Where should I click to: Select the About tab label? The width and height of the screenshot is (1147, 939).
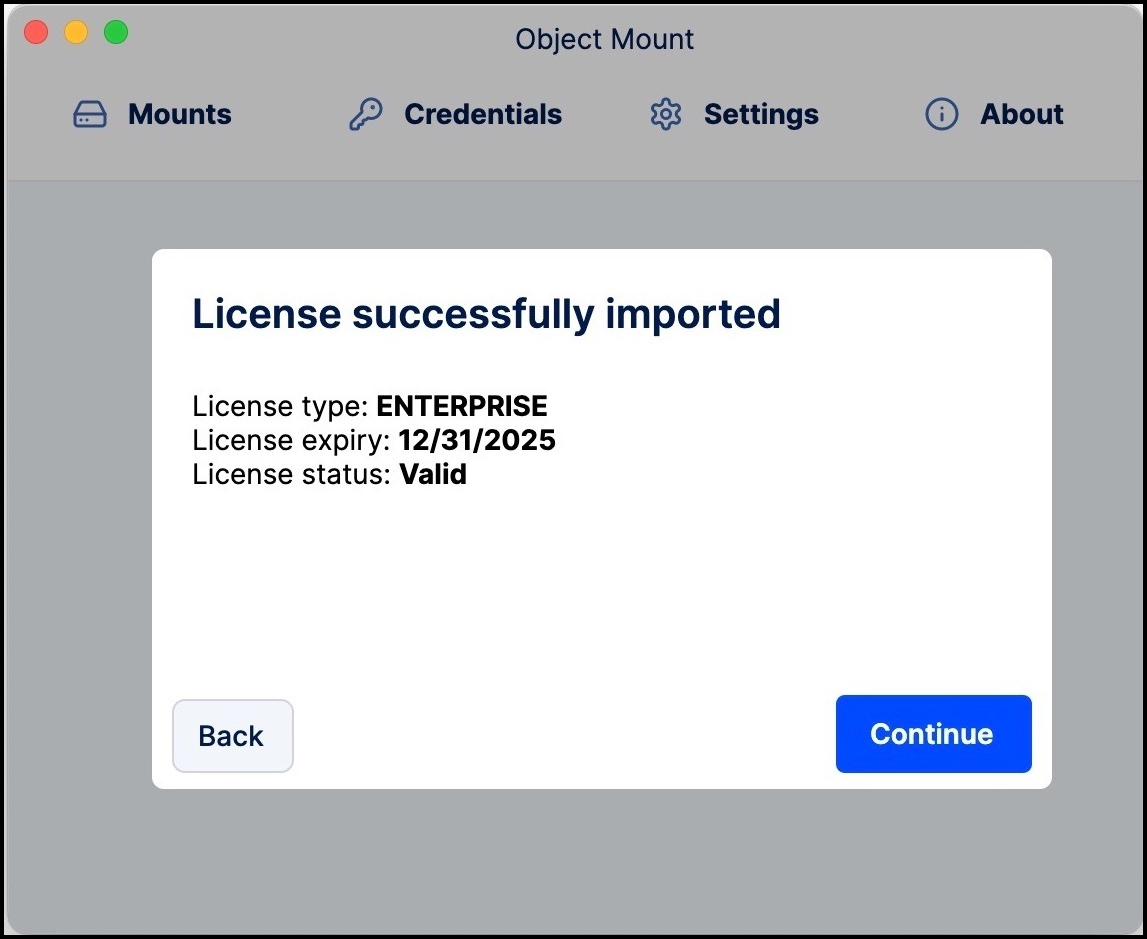click(x=1022, y=115)
